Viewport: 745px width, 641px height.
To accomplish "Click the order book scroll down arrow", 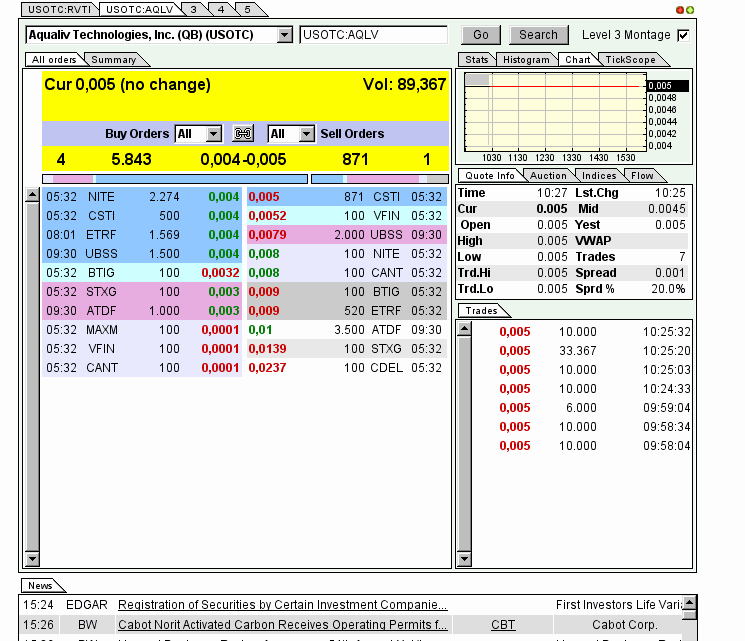I will point(32,558).
